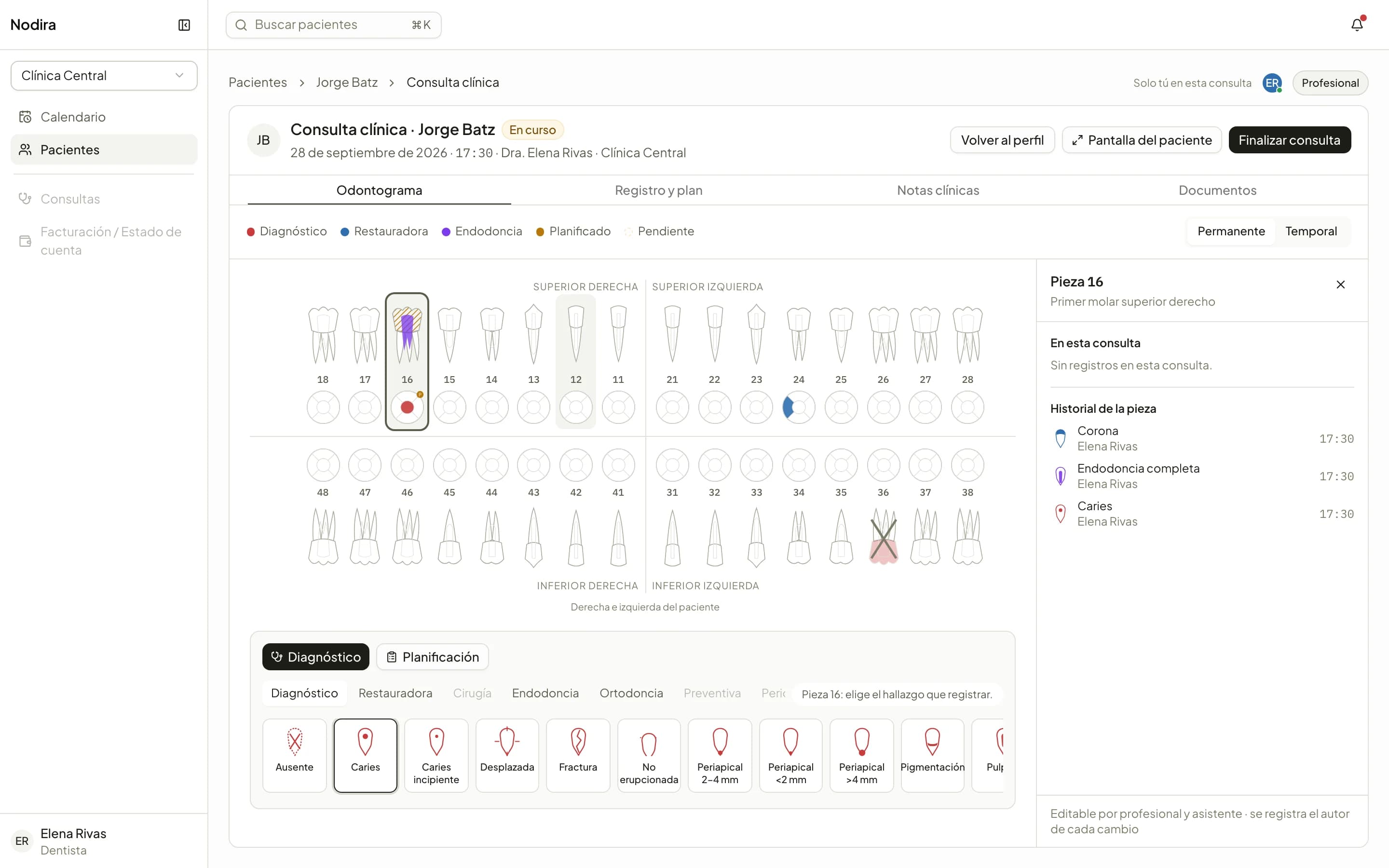Open Calendario in the sidebar
This screenshot has height=868, width=1389.
pyautogui.click(x=104, y=117)
